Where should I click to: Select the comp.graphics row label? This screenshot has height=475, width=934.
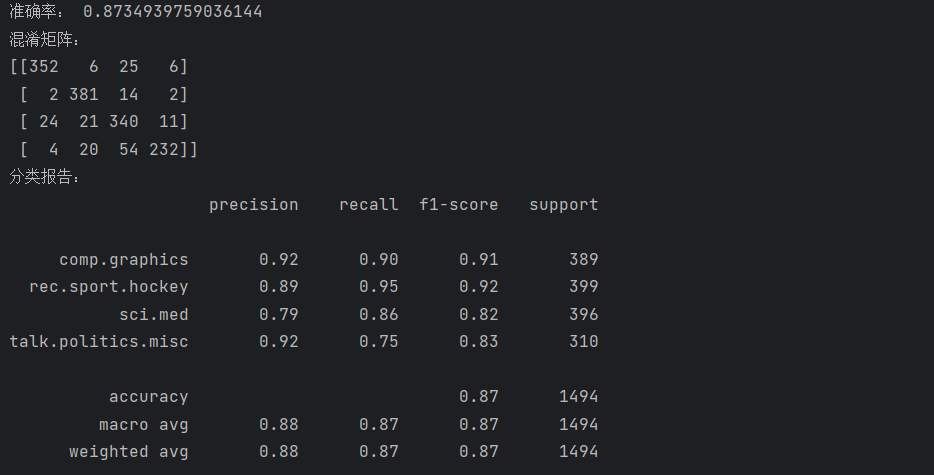(x=124, y=260)
